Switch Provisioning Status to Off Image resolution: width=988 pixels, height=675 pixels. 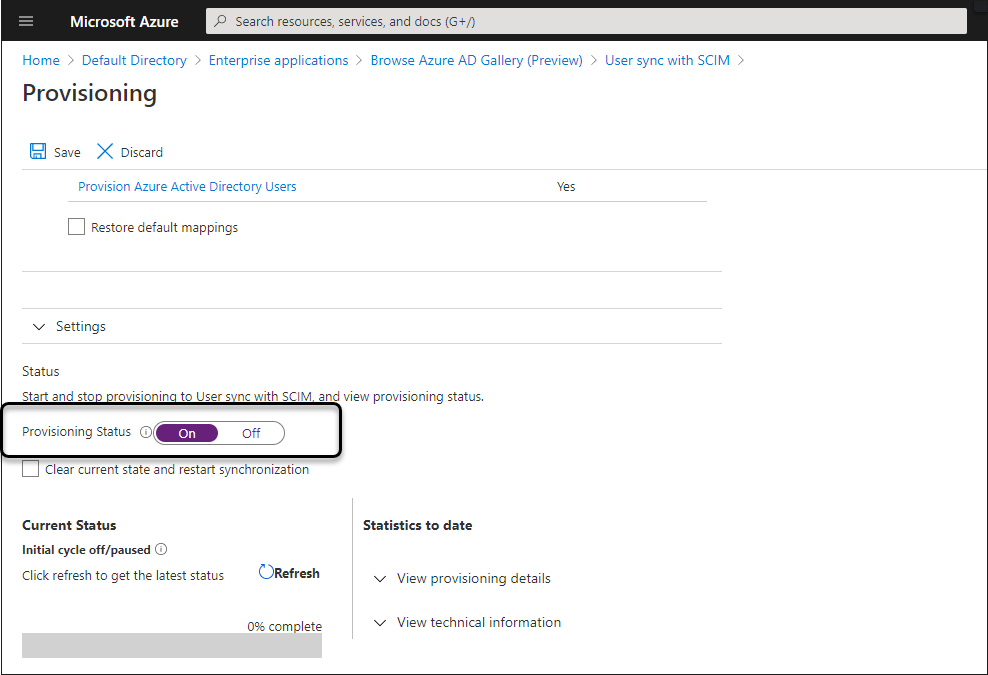[251, 433]
